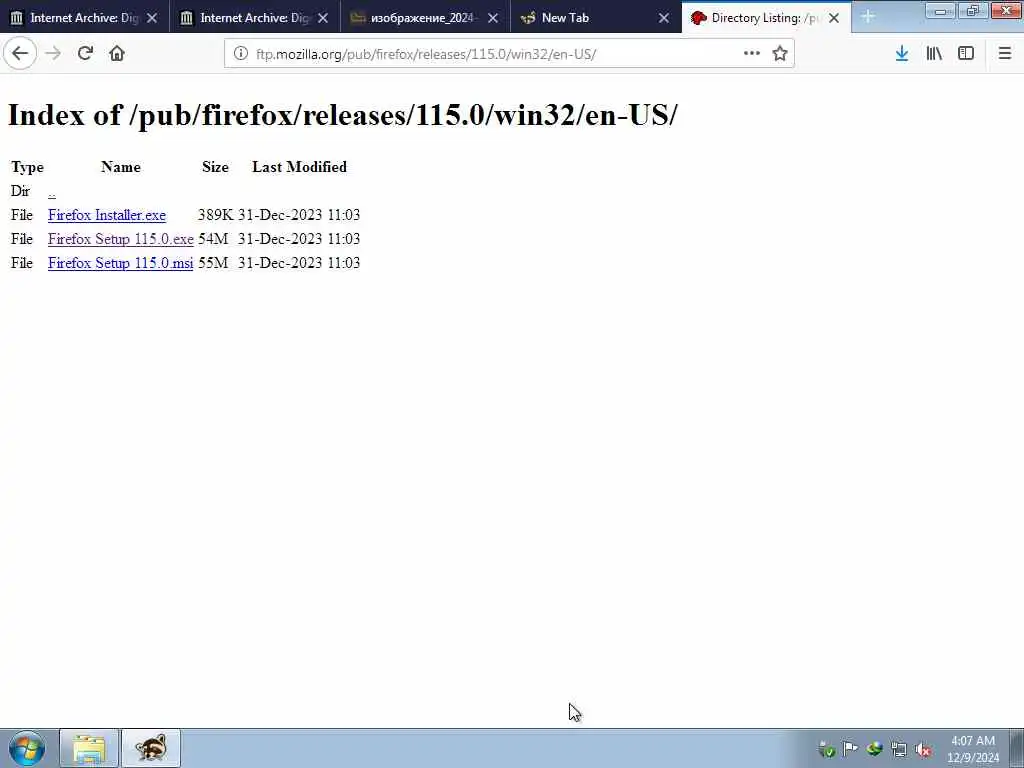Open the Library bookshelf icon
1024x768 pixels.
coord(934,54)
